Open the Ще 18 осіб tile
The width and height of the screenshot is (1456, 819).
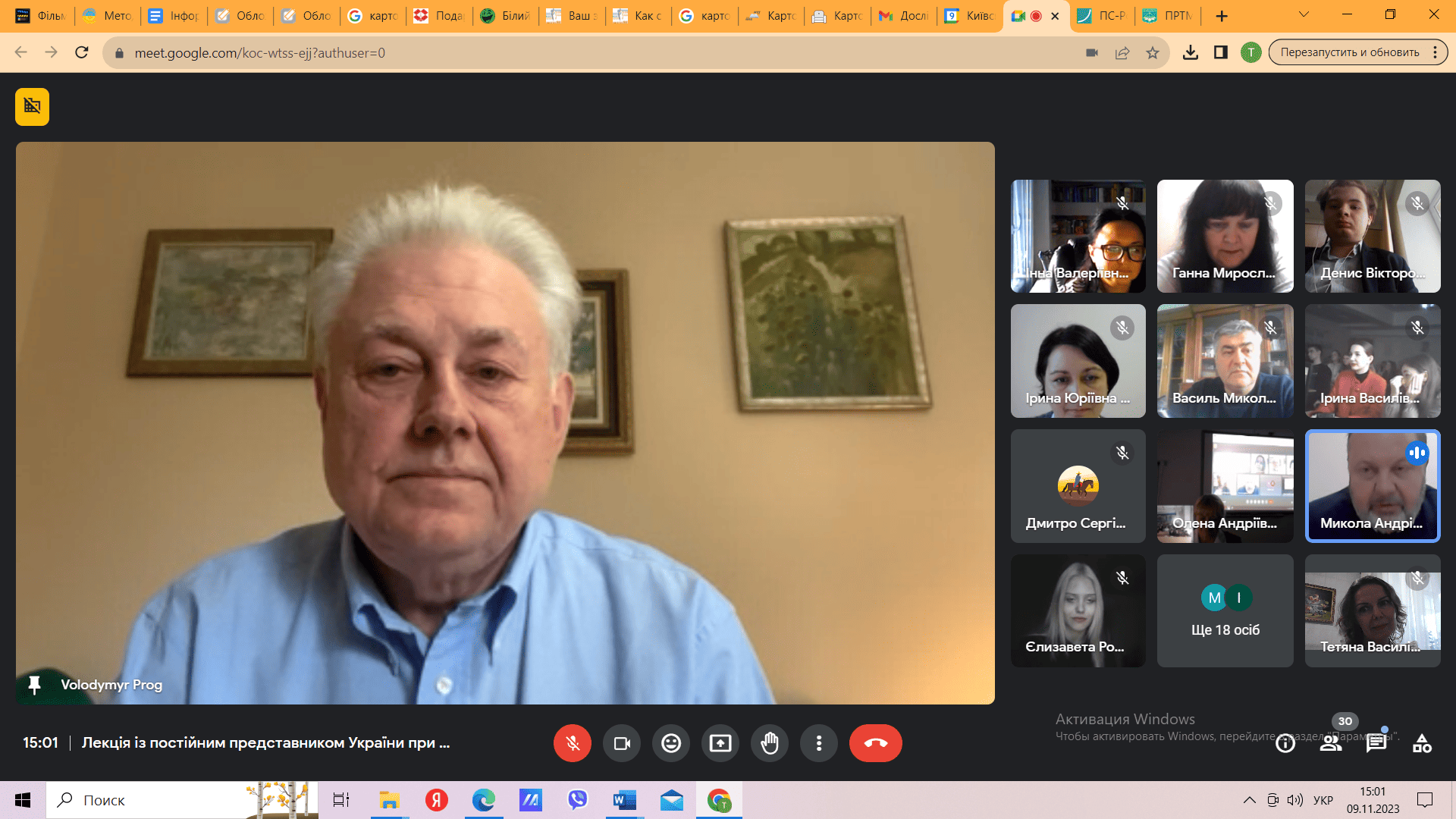1225,611
